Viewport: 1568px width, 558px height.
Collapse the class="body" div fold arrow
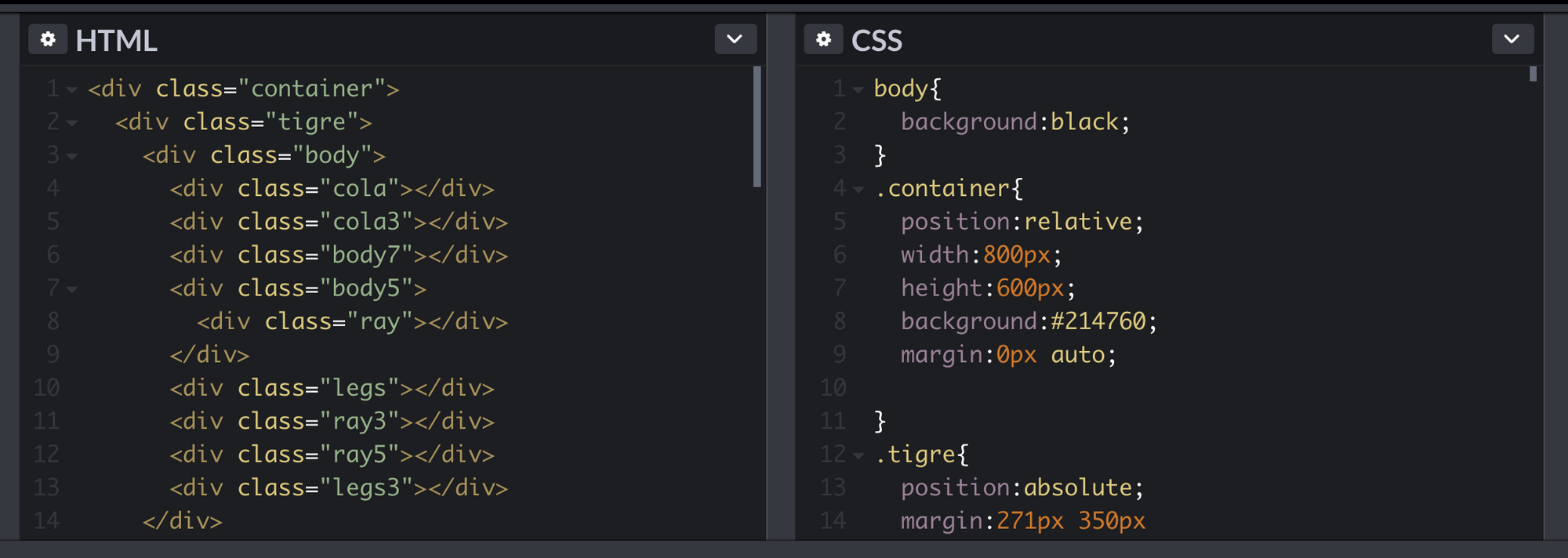[x=72, y=157]
